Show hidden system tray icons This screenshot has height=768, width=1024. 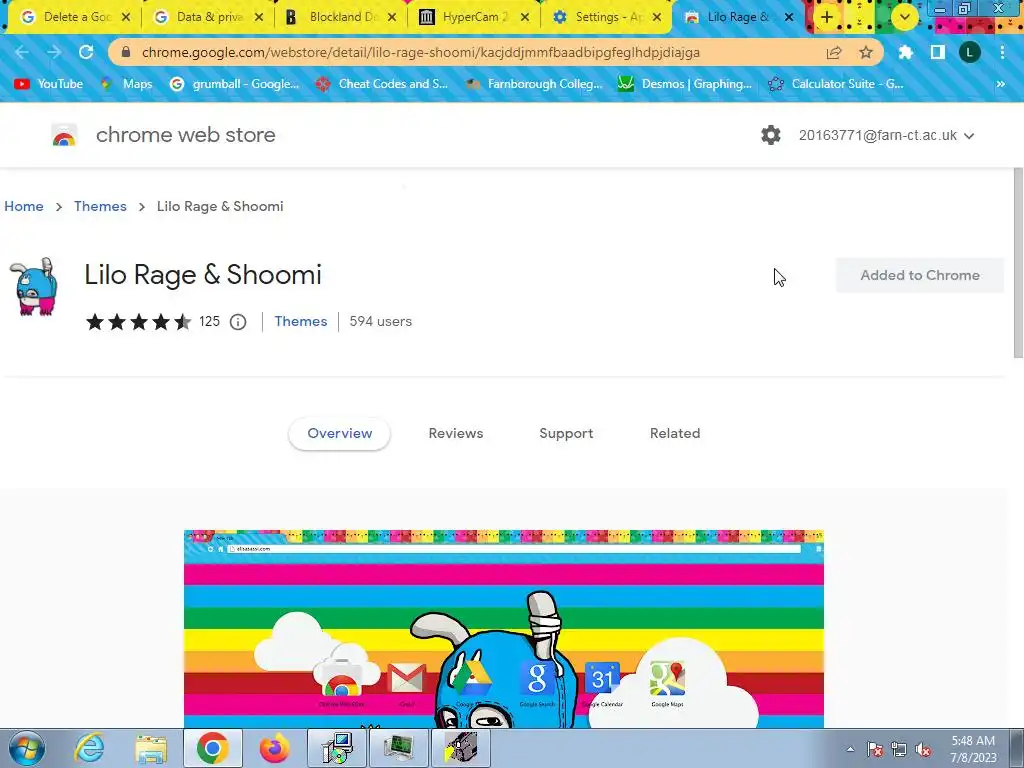(850, 750)
